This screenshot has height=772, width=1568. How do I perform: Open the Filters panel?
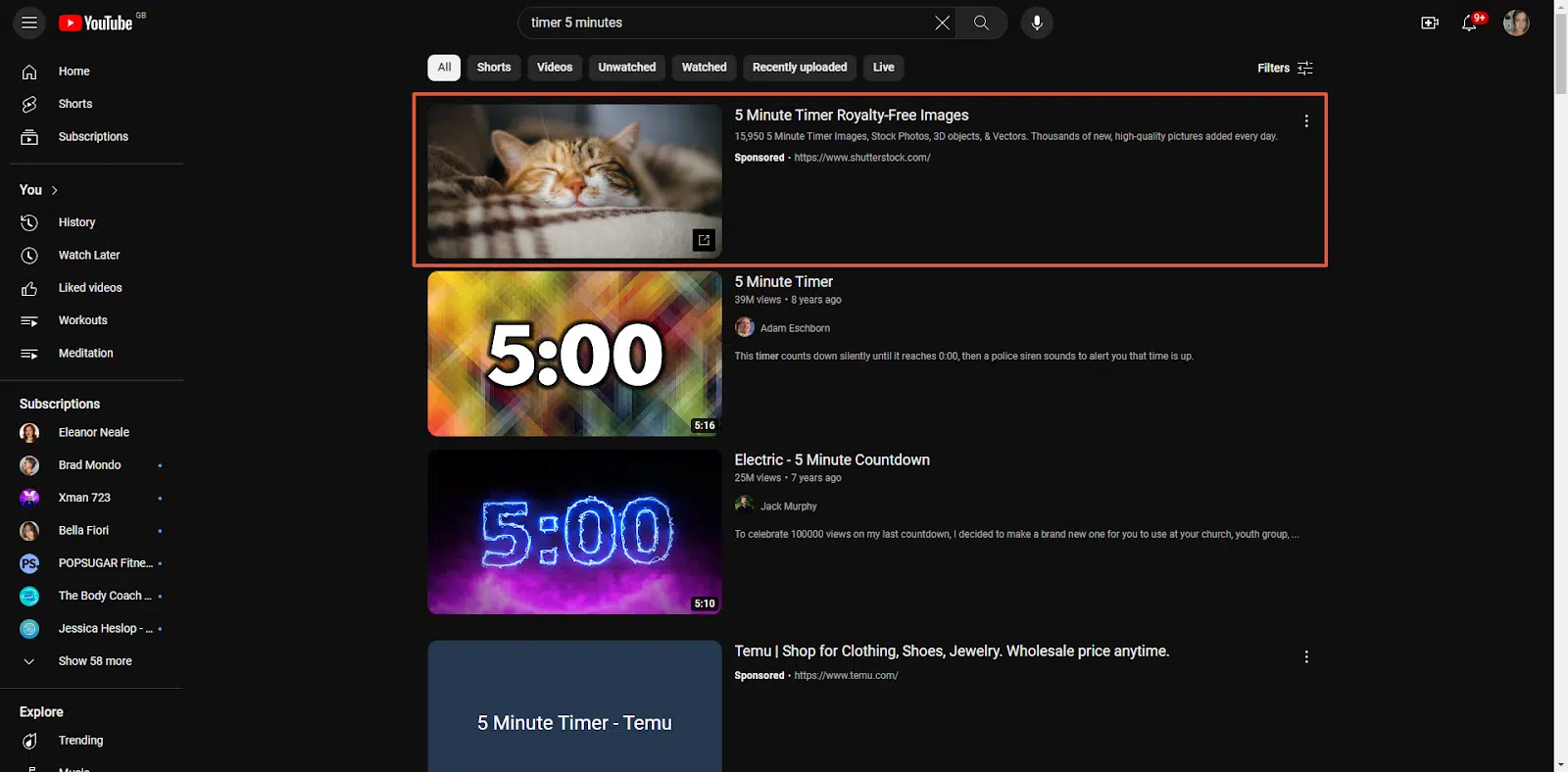1285,68
